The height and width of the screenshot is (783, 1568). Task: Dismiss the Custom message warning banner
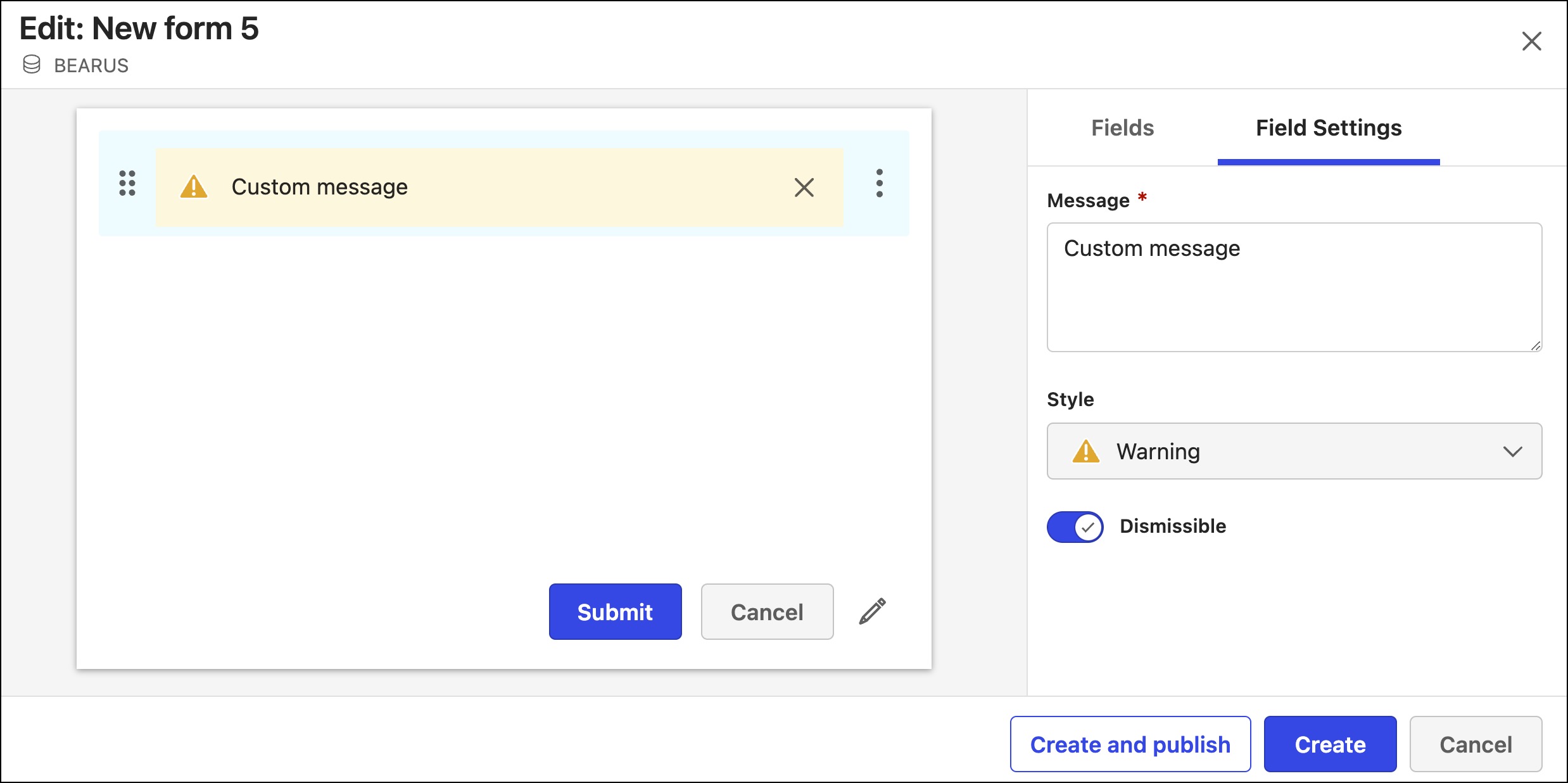pos(804,188)
